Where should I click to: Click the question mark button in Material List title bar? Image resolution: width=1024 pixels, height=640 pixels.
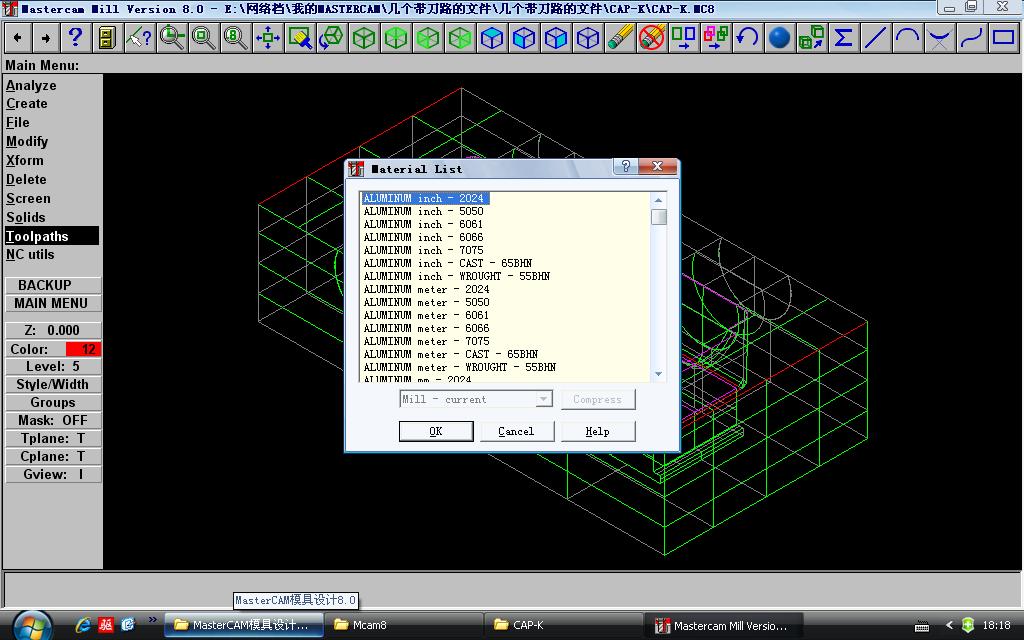click(x=625, y=167)
